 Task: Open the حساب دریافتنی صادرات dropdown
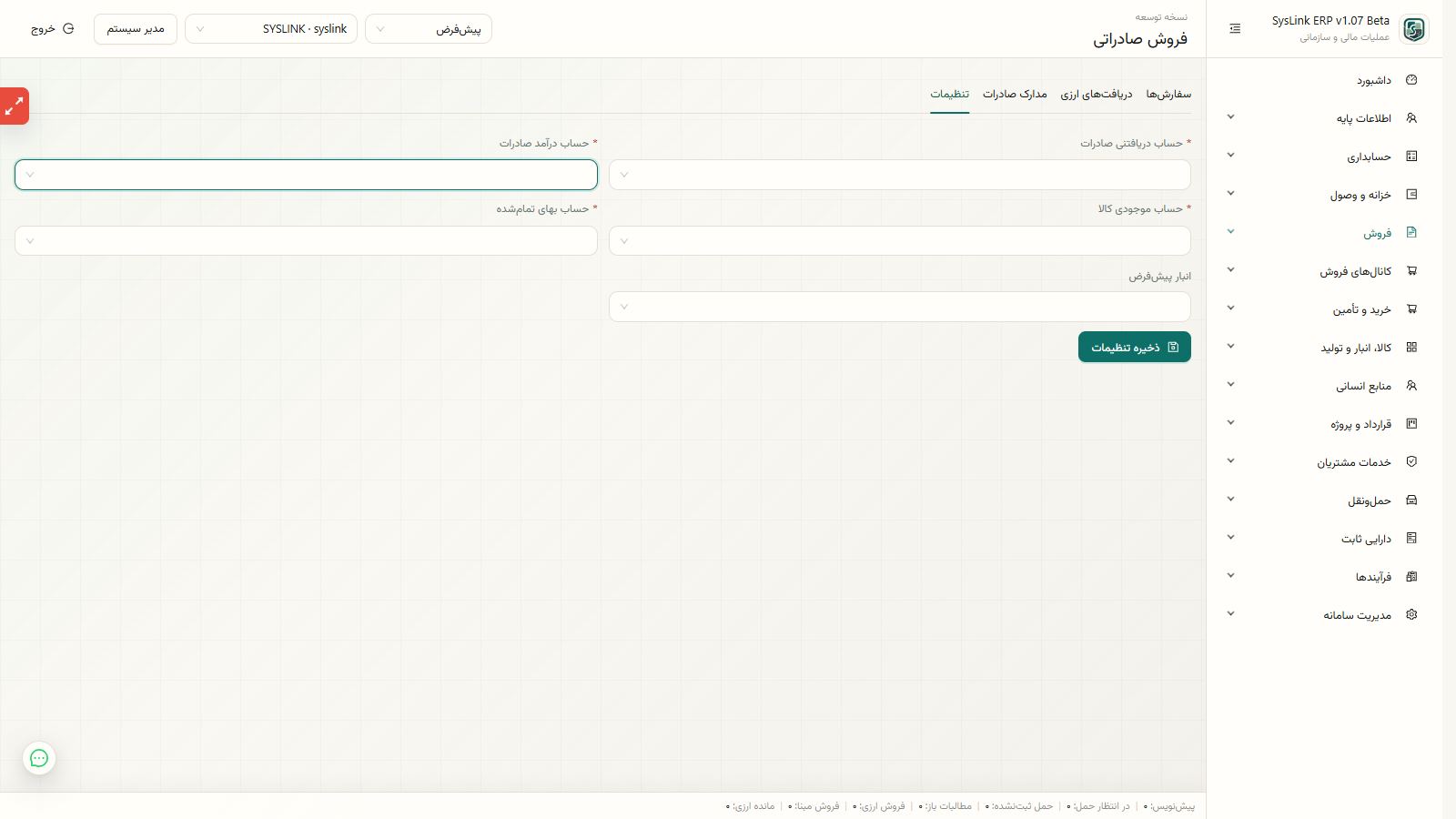click(x=899, y=175)
